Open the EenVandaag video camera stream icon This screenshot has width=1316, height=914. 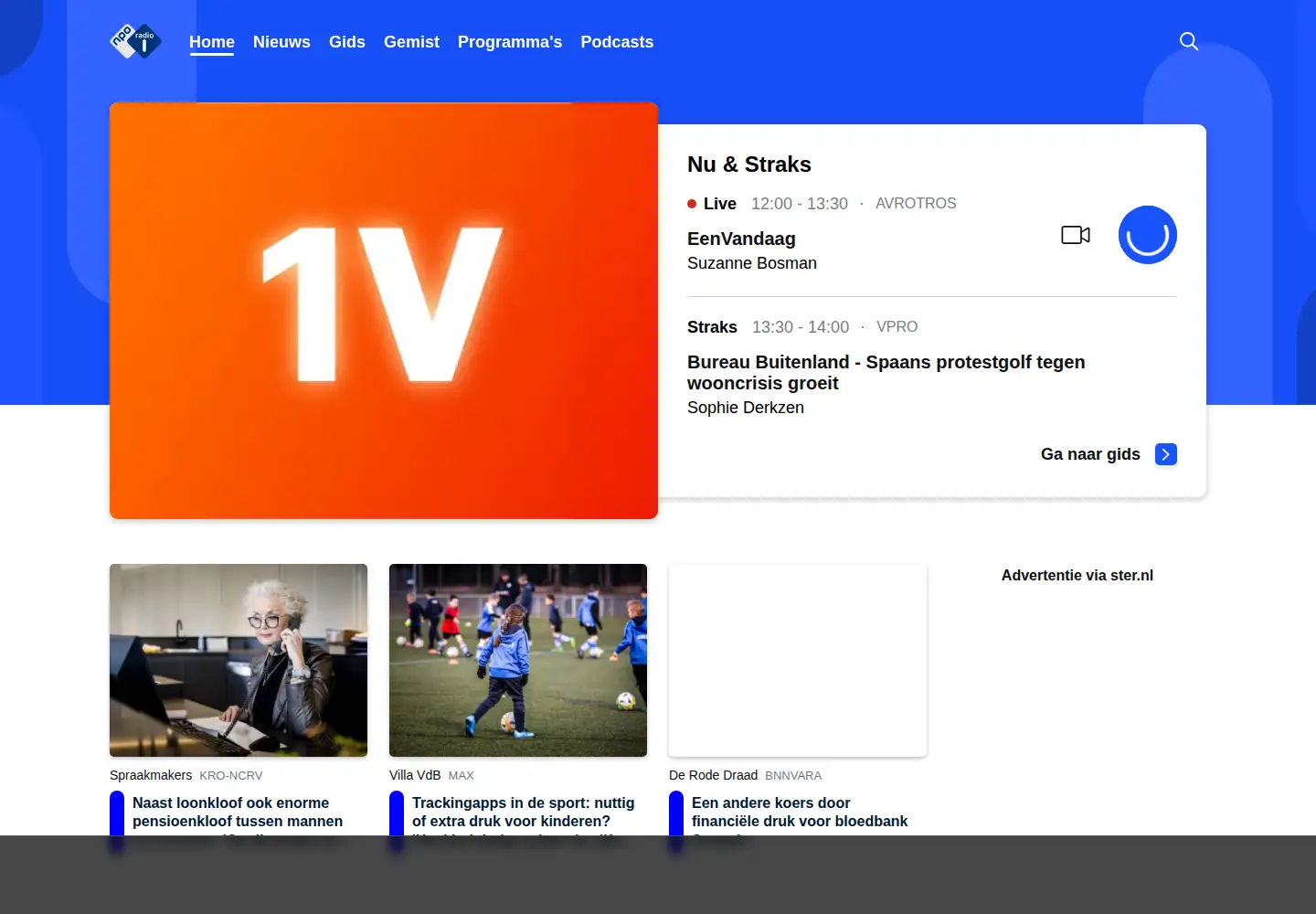(1076, 235)
